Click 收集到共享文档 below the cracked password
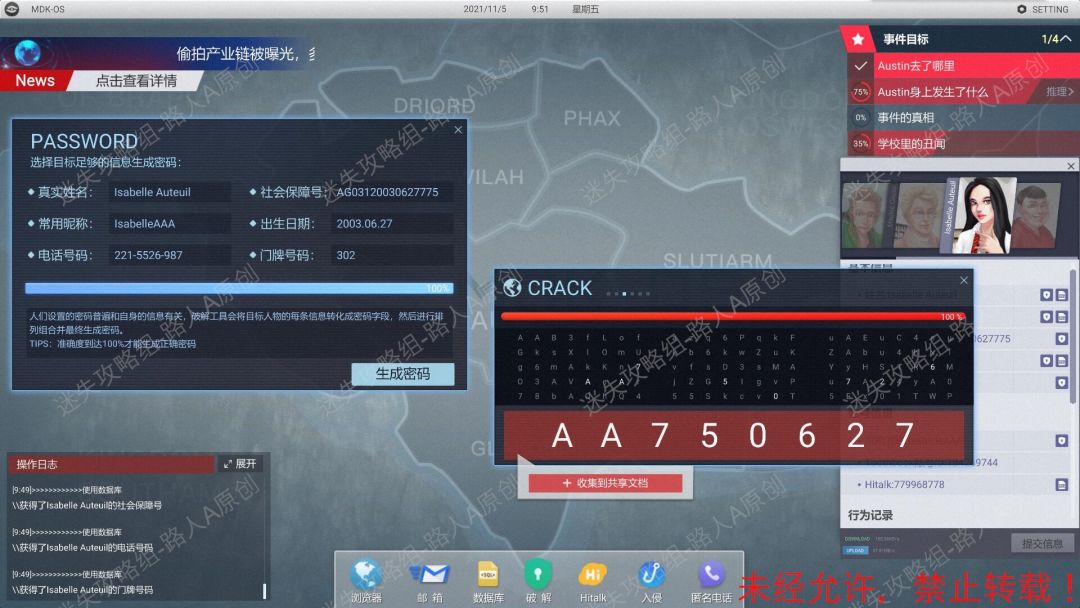This screenshot has height=608, width=1080. click(x=605, y=483)
